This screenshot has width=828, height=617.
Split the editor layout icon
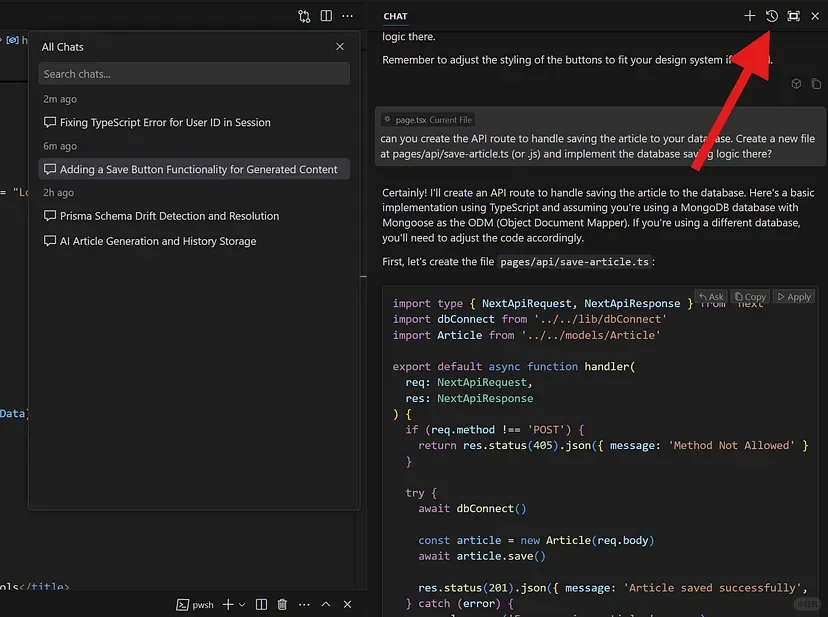tap(326, 16)
